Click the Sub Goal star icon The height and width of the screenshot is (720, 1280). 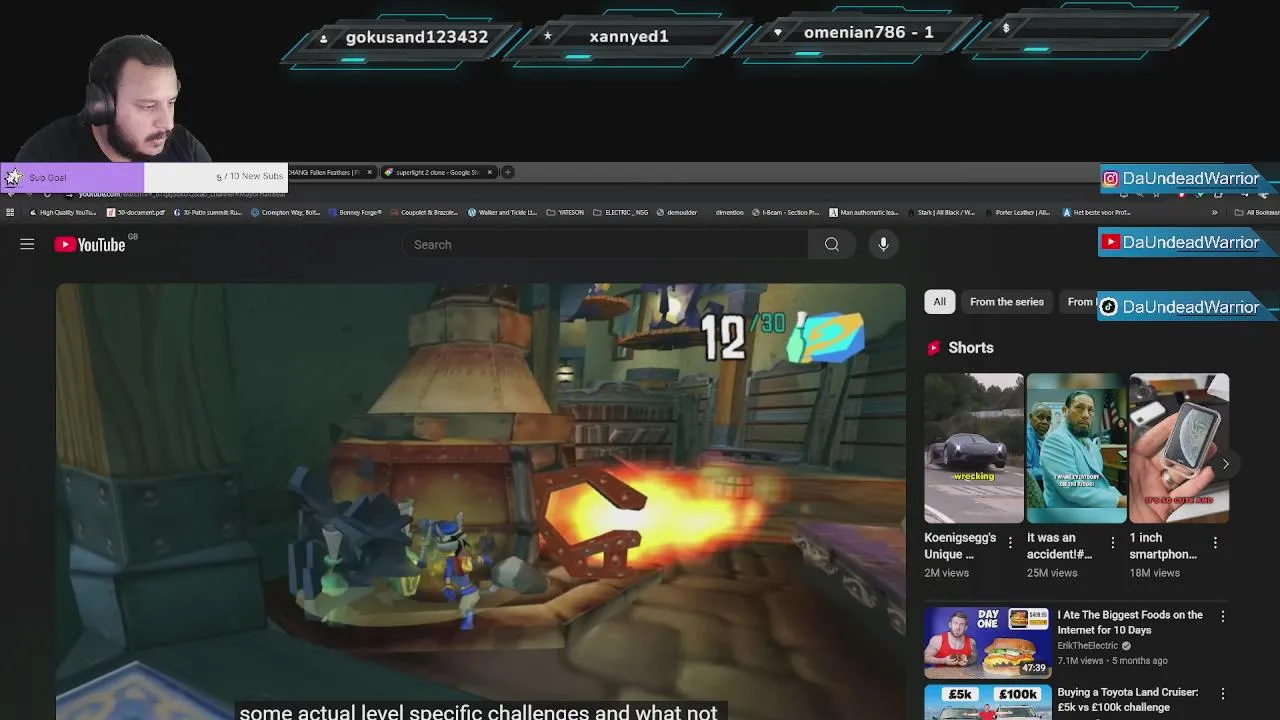[x=13, y=177]
